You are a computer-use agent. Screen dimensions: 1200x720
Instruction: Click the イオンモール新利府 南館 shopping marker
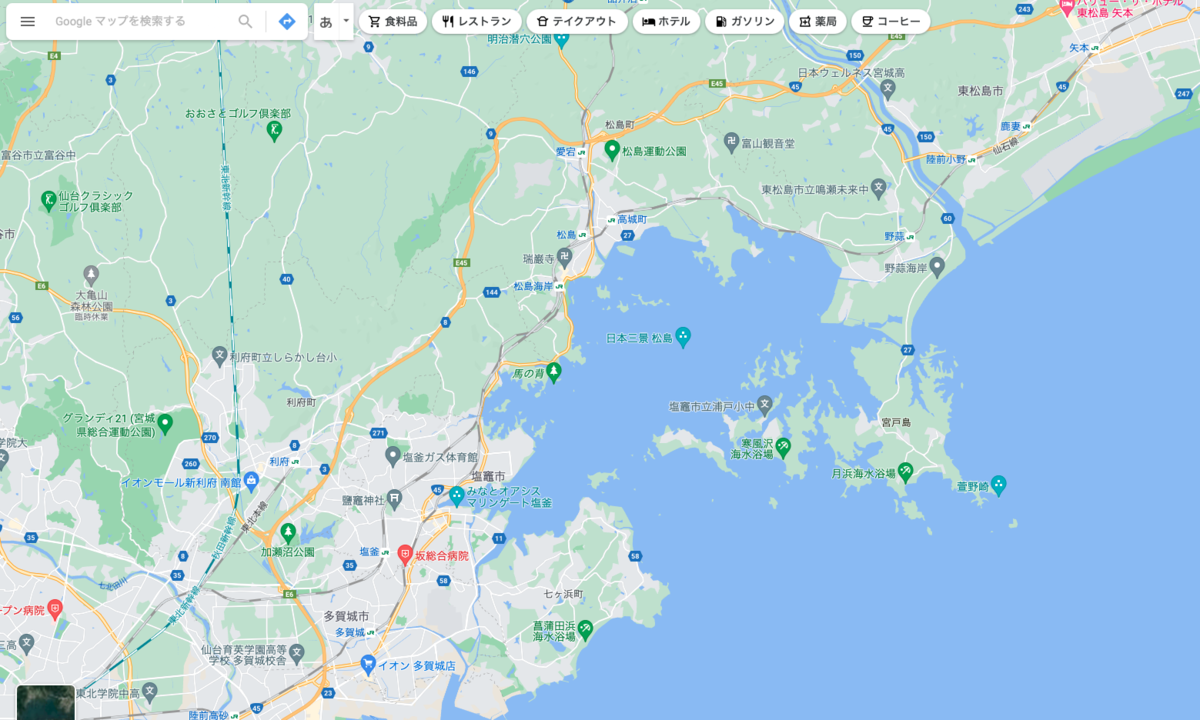[x=250, y=482]
